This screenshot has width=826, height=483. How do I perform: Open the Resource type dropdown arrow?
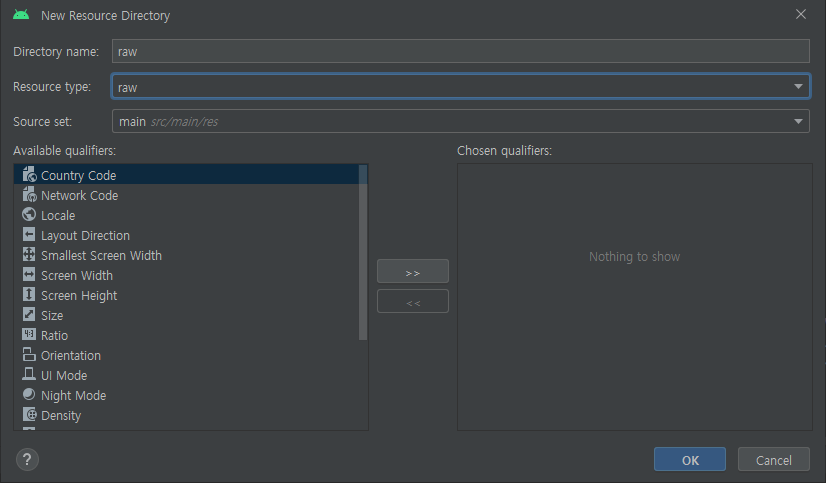[798, 86]
